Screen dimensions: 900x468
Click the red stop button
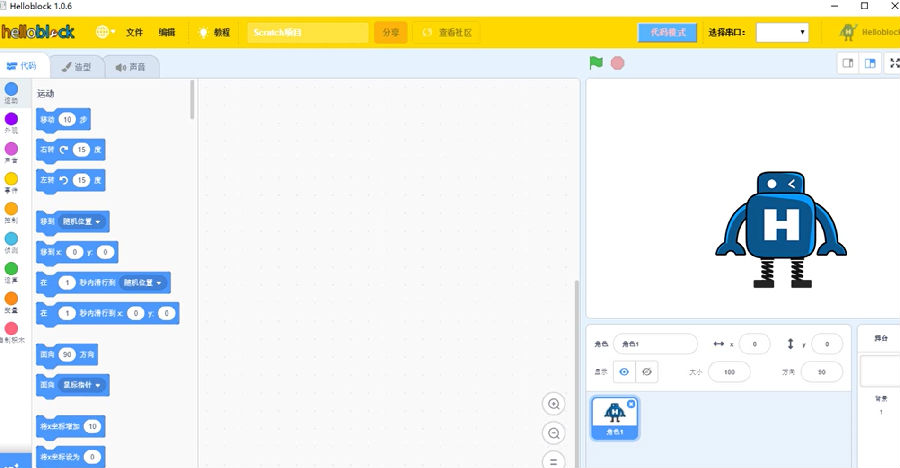[618, 63]
